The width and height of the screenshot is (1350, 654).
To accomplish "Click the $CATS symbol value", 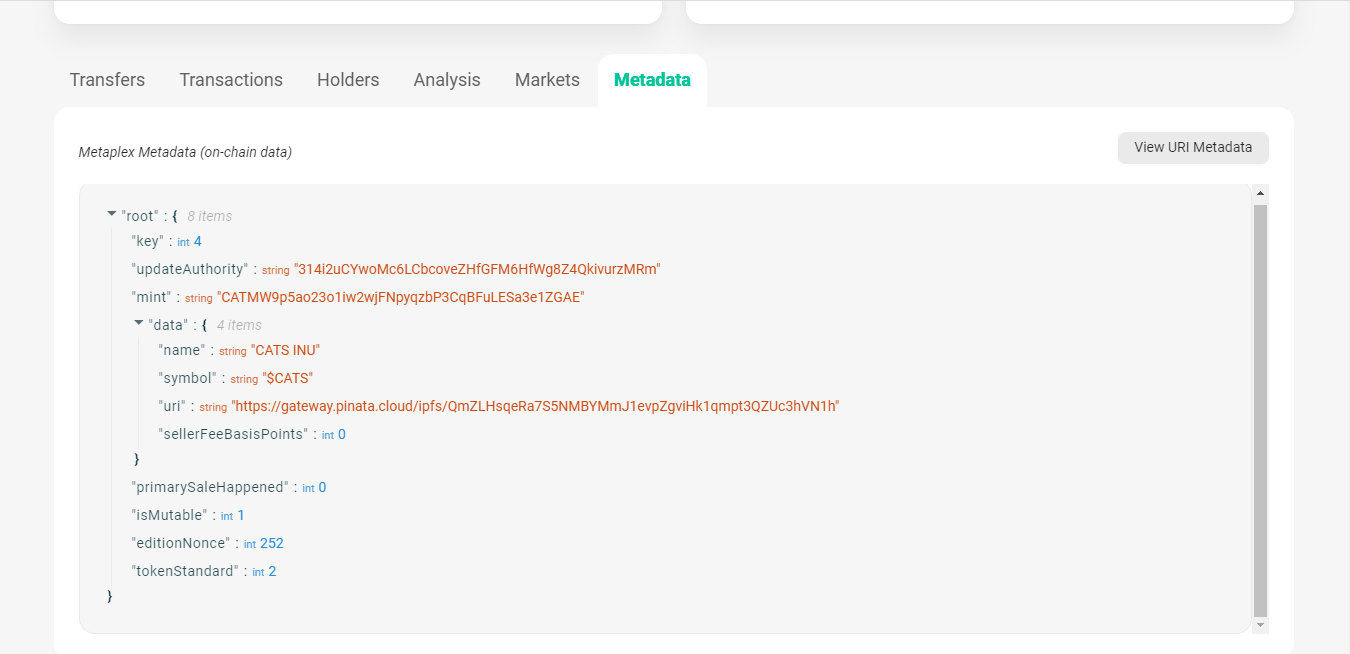I will pyautogui.click(x=289, y=377).
